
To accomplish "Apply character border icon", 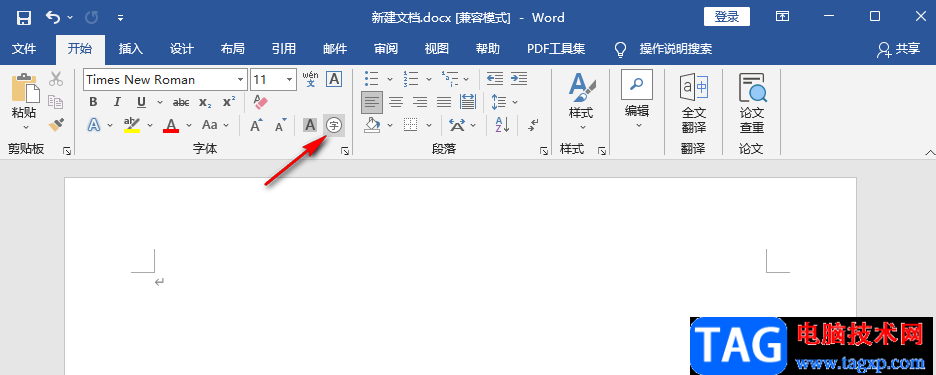I will 334,79.
